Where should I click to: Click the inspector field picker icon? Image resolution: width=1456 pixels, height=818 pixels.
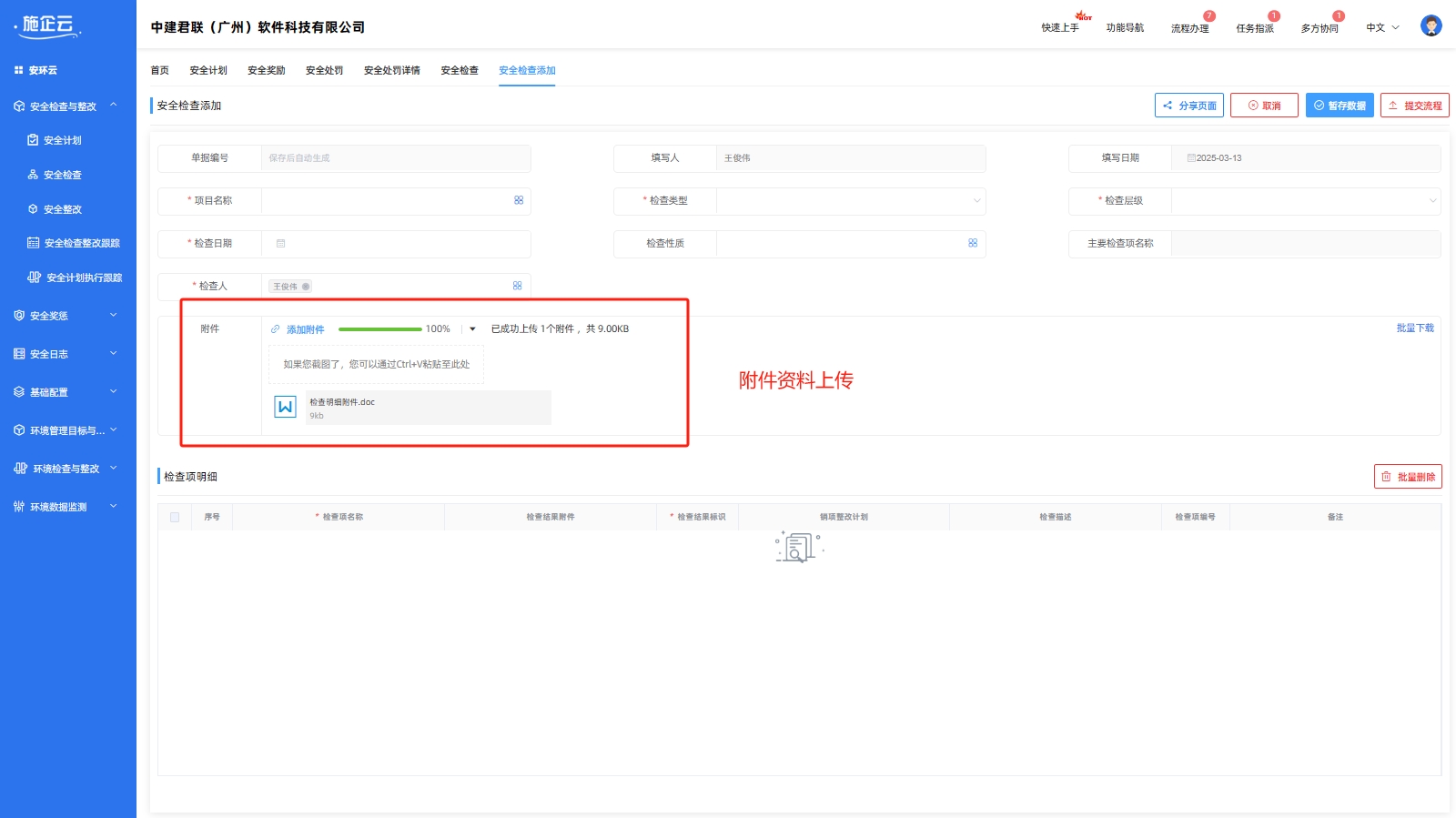tap(517, 286)
